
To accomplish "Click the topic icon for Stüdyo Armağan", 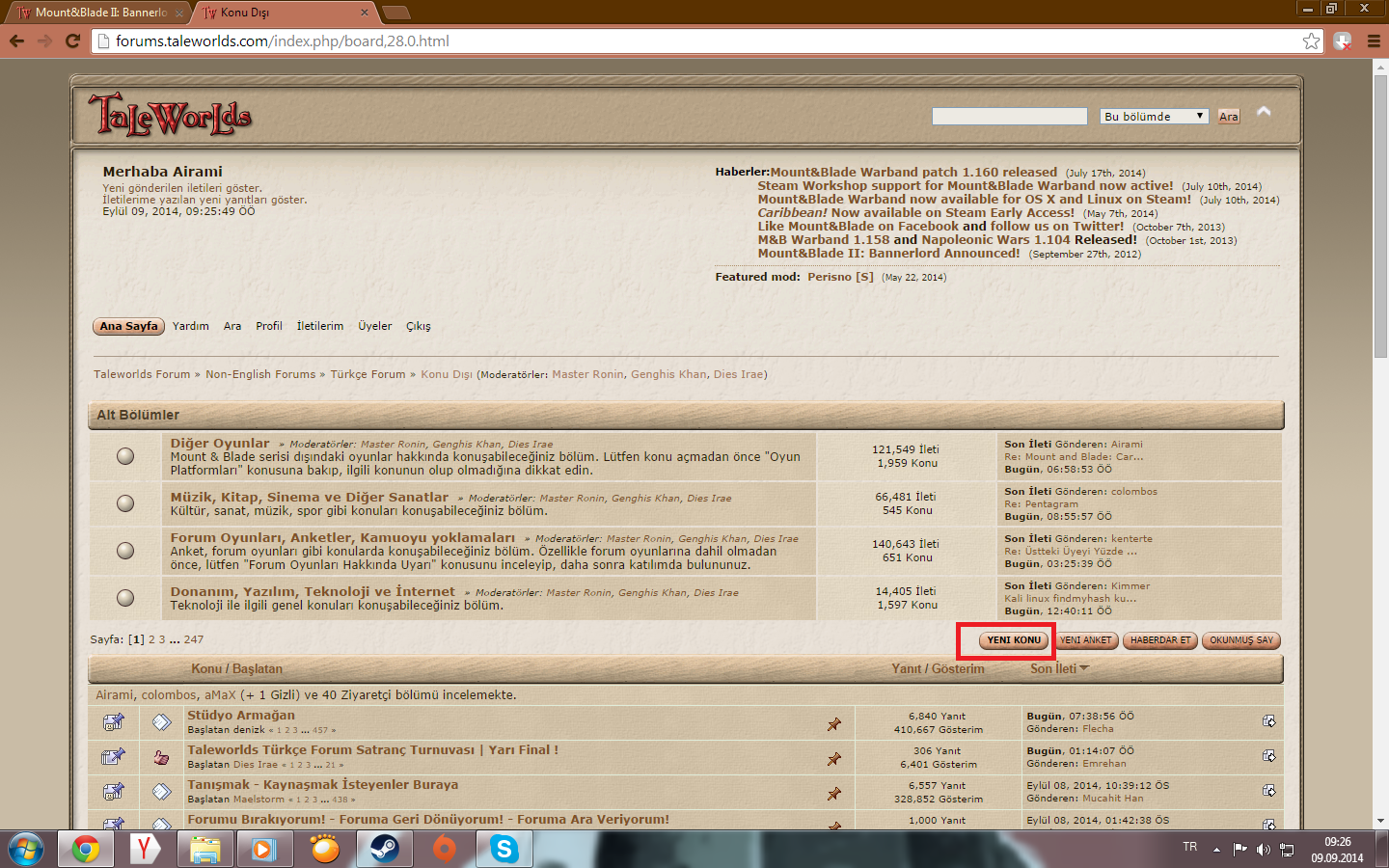I will [x=161, y=722].
